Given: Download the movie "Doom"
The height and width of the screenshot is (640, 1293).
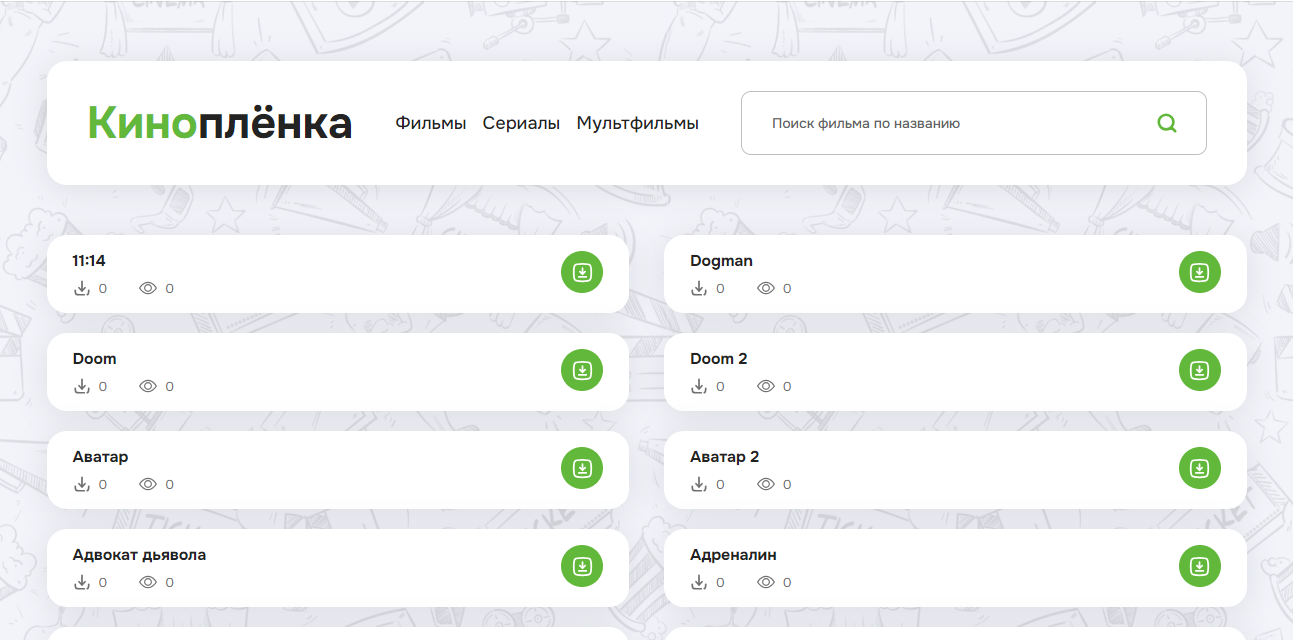Looking at the screenshot, I should pyautogui.click(x=582, y=370).
